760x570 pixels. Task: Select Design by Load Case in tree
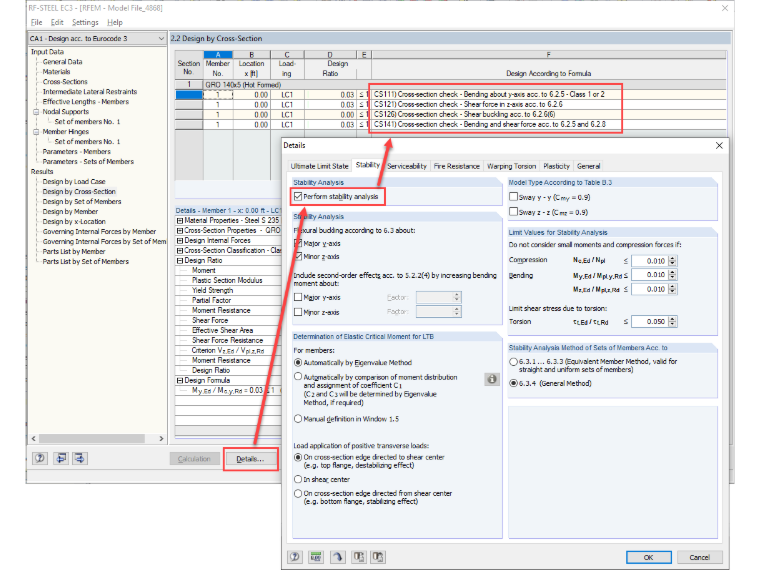click(x=74, y=181)
